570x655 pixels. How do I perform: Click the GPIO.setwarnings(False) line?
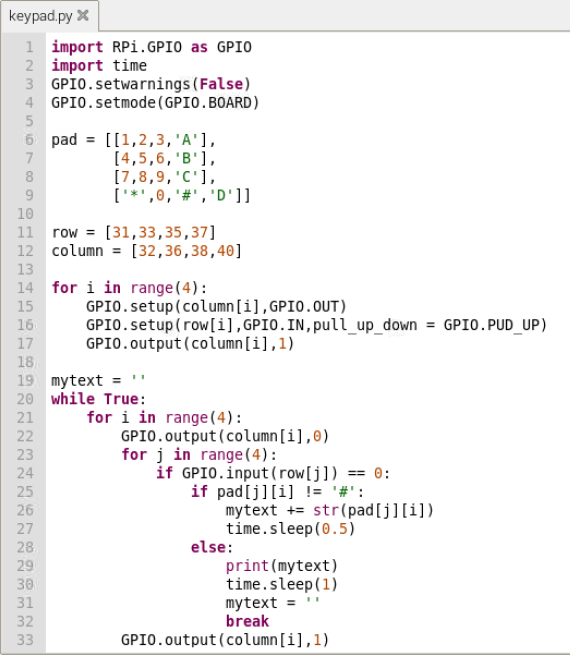click(x=151, y=84)
